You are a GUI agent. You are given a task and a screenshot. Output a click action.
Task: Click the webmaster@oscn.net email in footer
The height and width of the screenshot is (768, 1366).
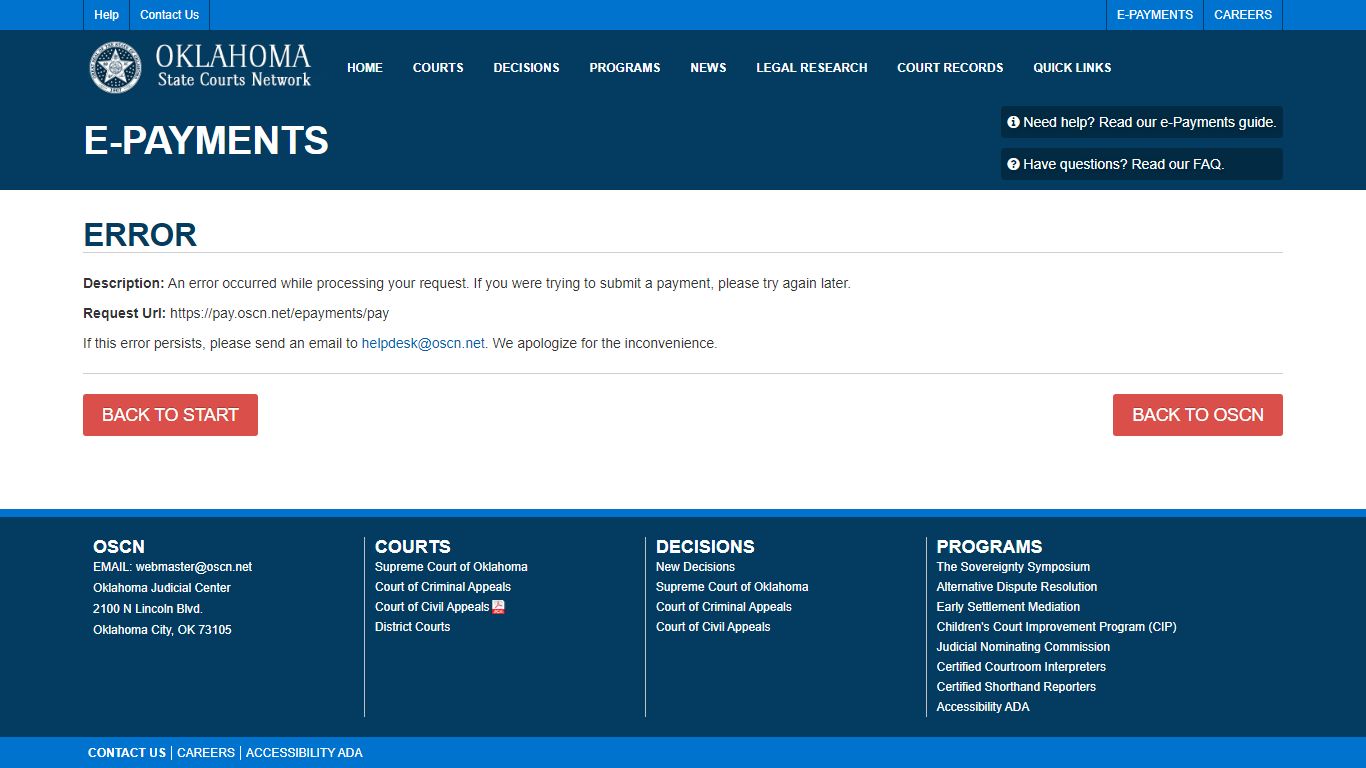[x=194, y=567]
